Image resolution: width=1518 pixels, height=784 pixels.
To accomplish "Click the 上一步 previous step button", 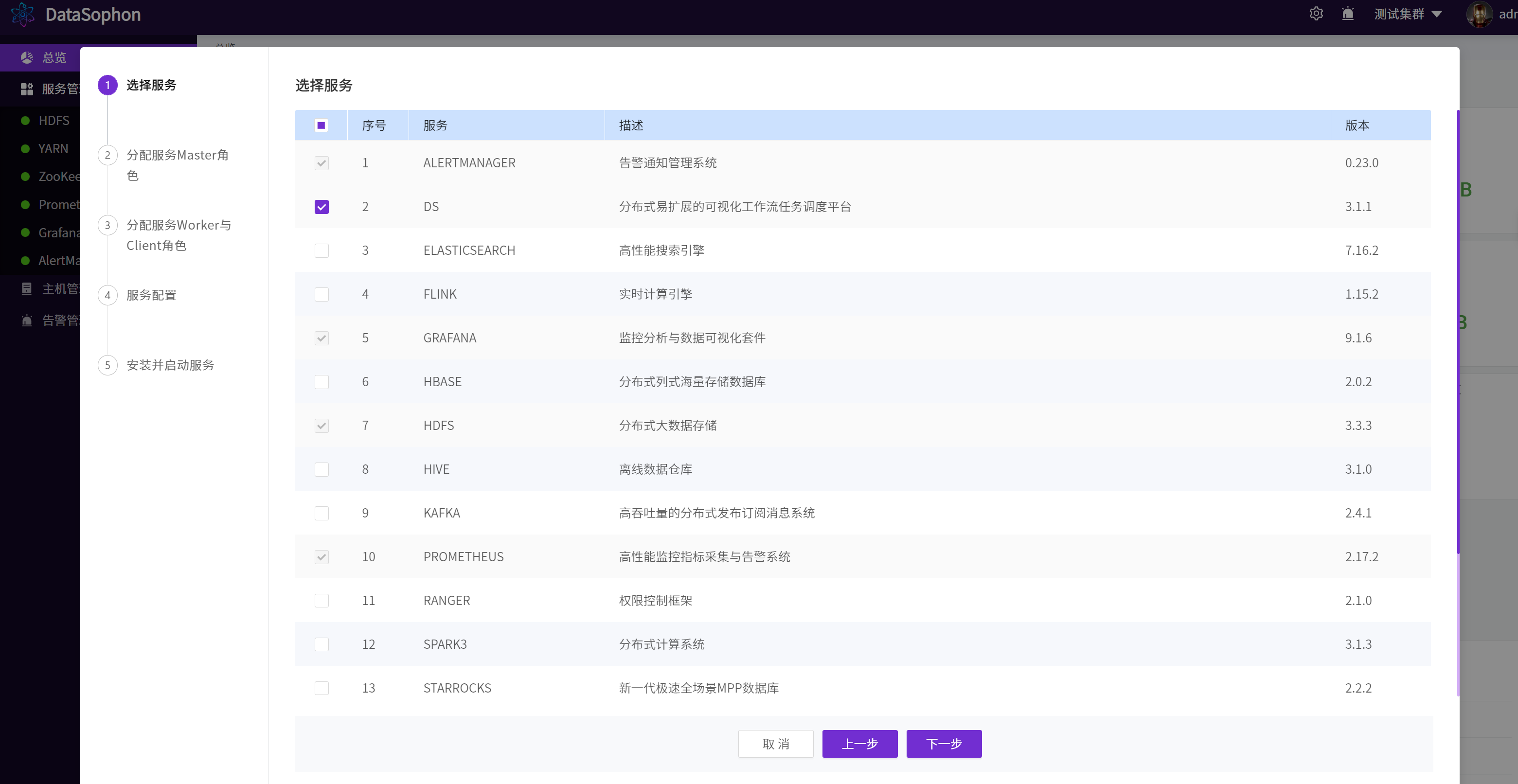I will click(860, 744).
